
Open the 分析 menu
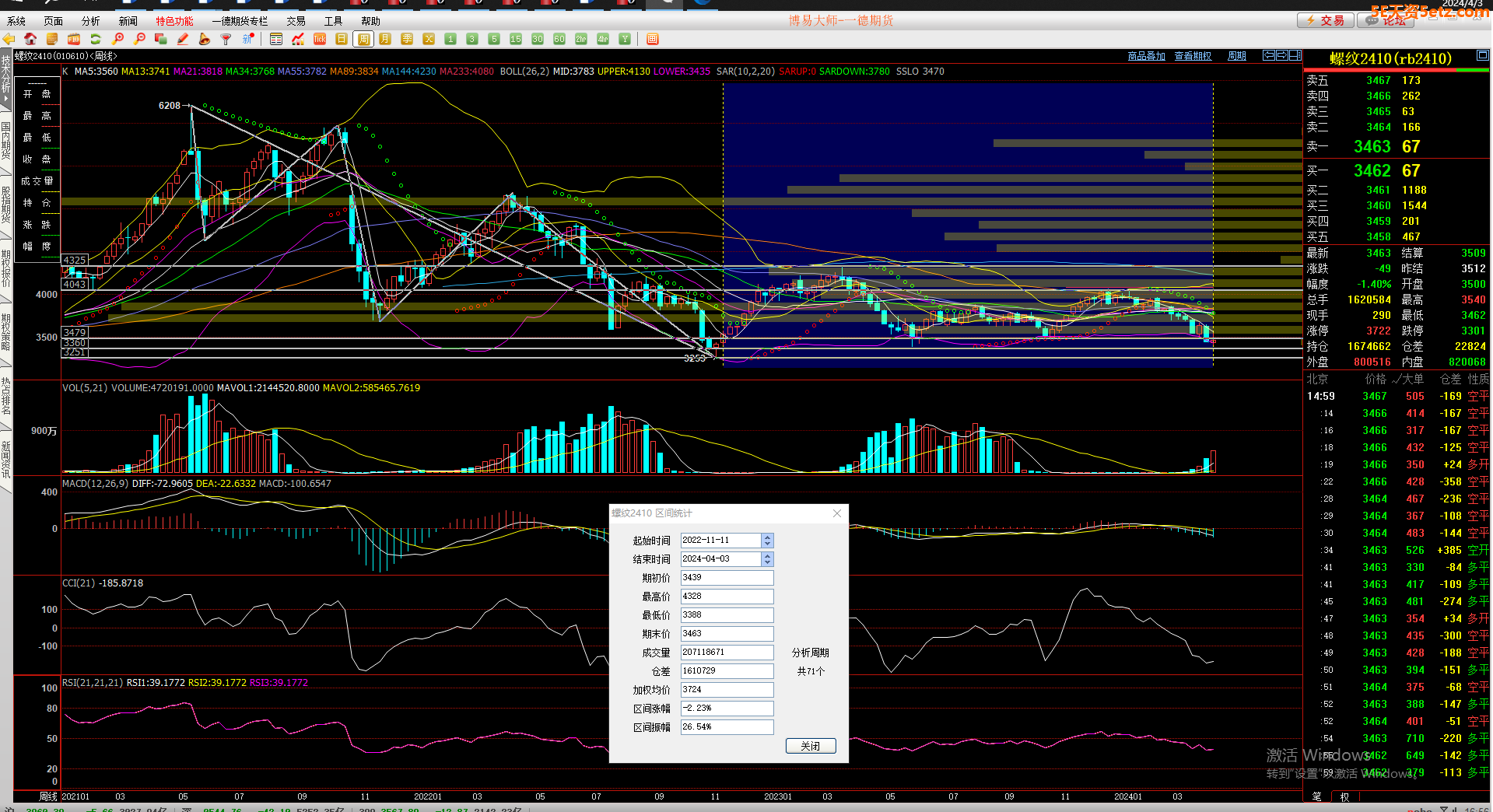91,21
